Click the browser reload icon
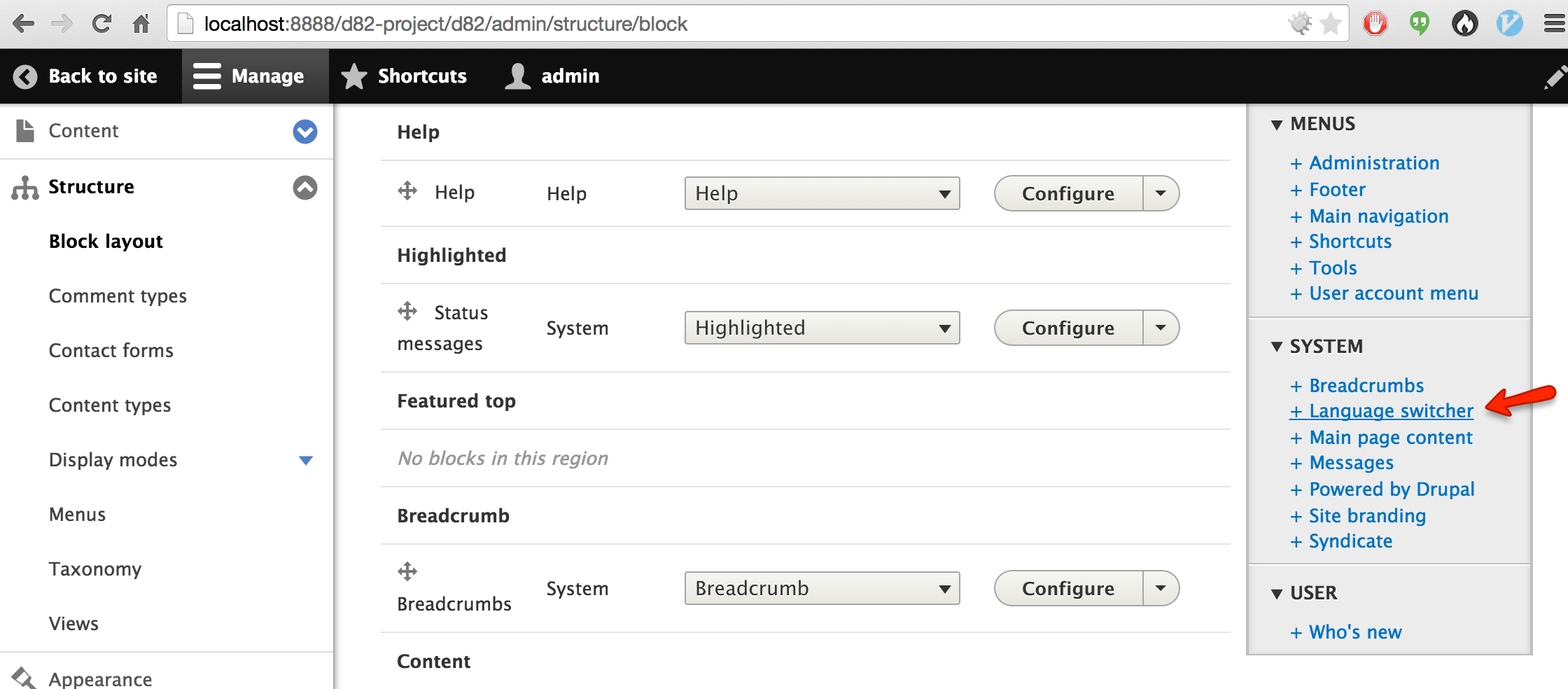Screen dimensions: 1568x689 [x=101, y=24]
